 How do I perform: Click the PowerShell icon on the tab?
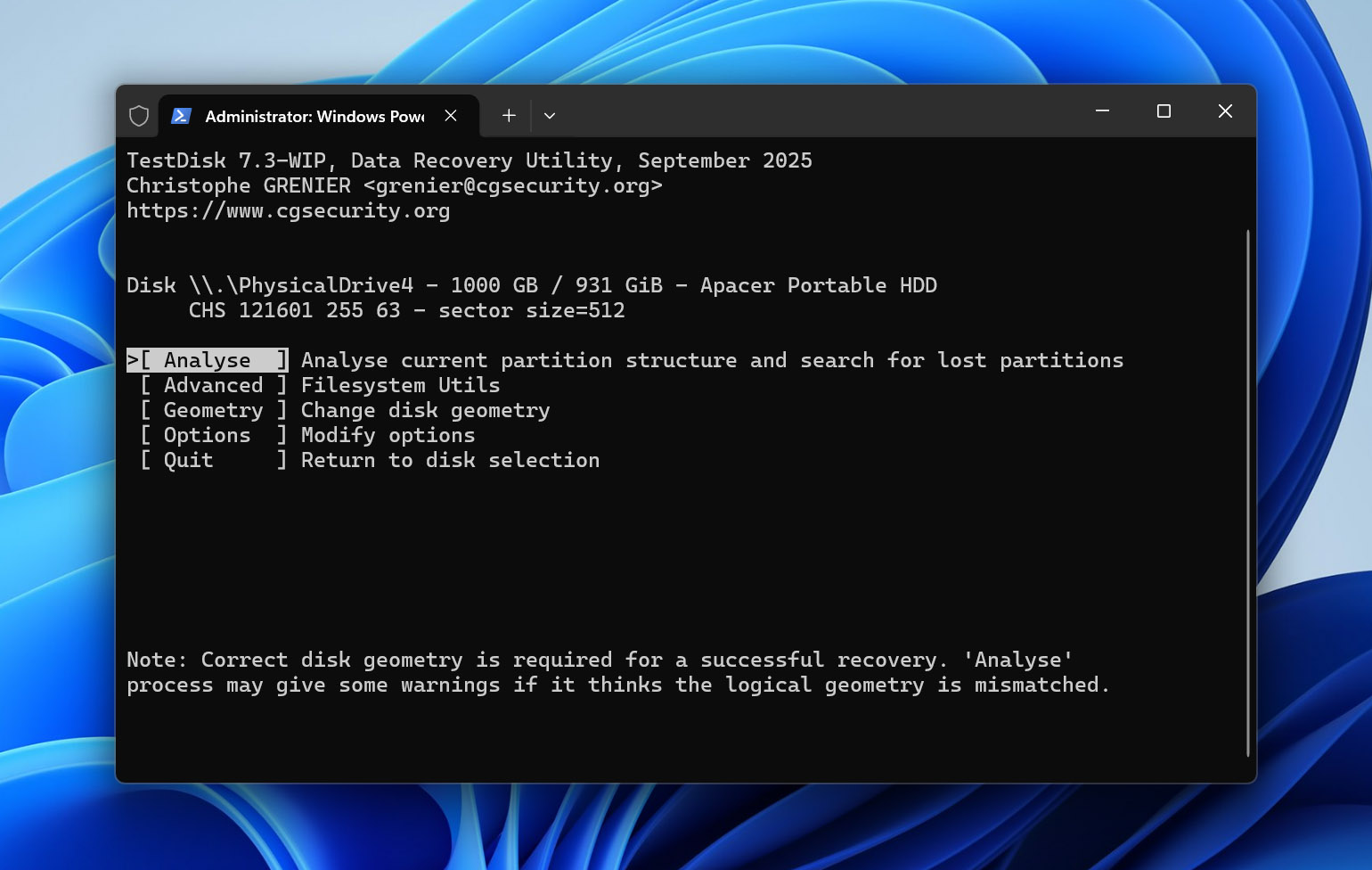click(x=181, y=116)
